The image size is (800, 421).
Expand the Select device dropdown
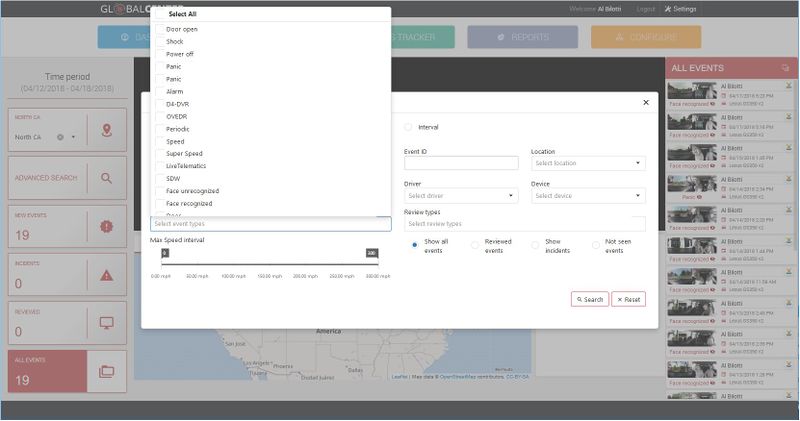point(588,196)
